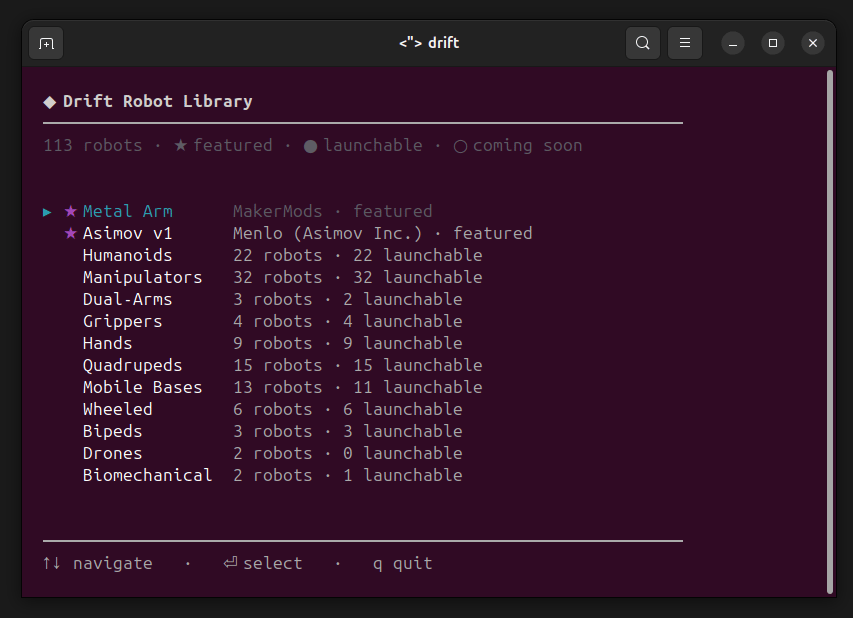Viewport: 853px width, 618px height.
Task: Click the terminal vertical scrollbar
Action: pos(830,332)
